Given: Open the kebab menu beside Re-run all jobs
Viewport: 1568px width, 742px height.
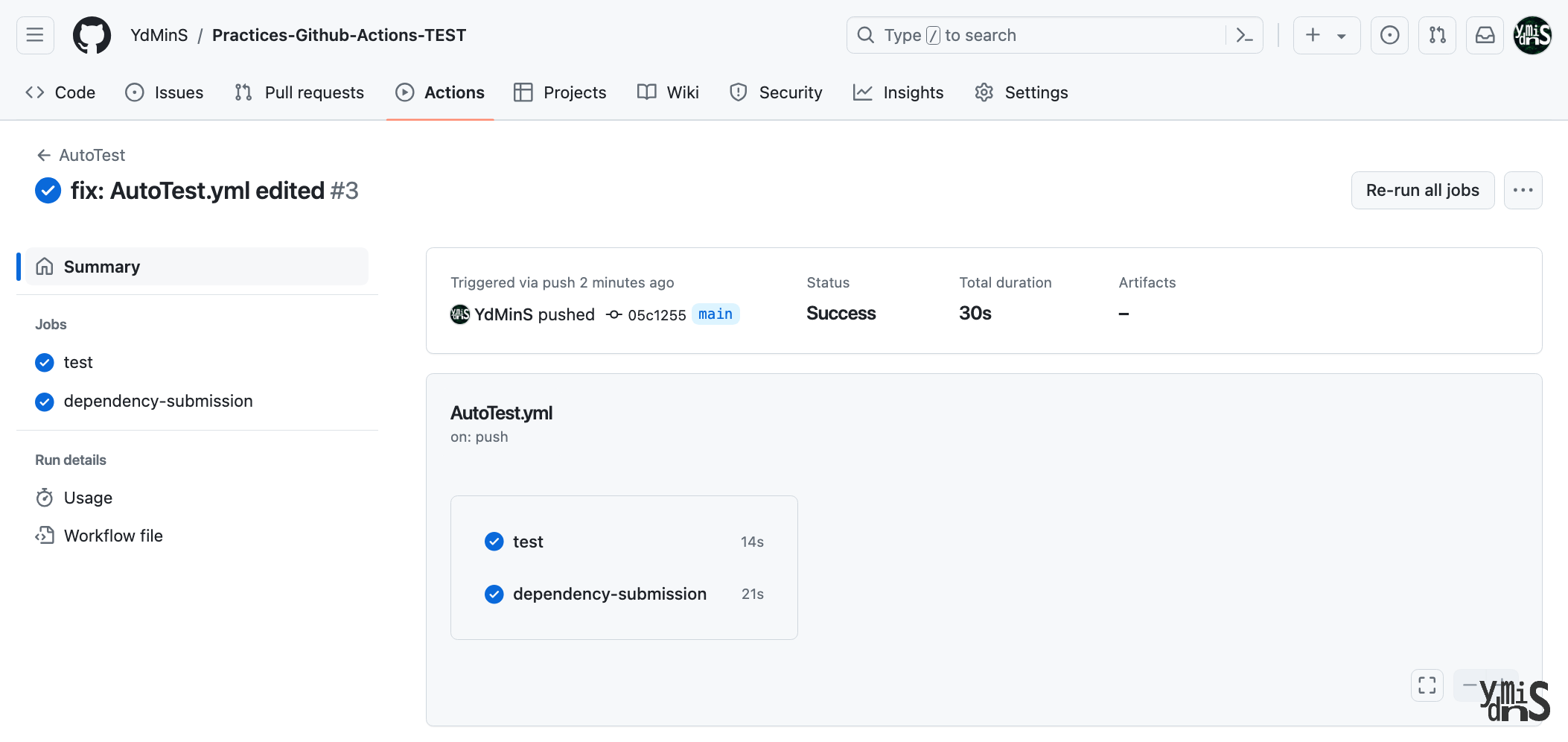Looking at the screenshot, I should tap(1523, 190).
